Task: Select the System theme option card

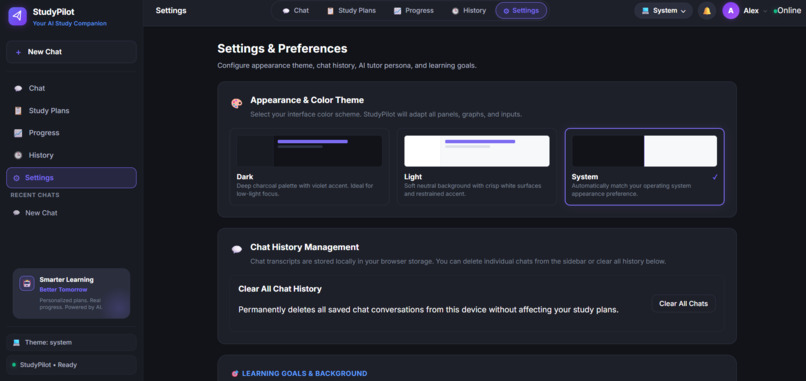Action: point(645,167)
